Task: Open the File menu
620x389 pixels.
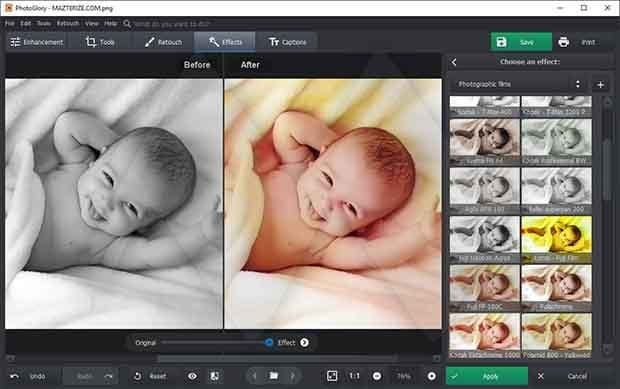Action: (x=10, y=24)
